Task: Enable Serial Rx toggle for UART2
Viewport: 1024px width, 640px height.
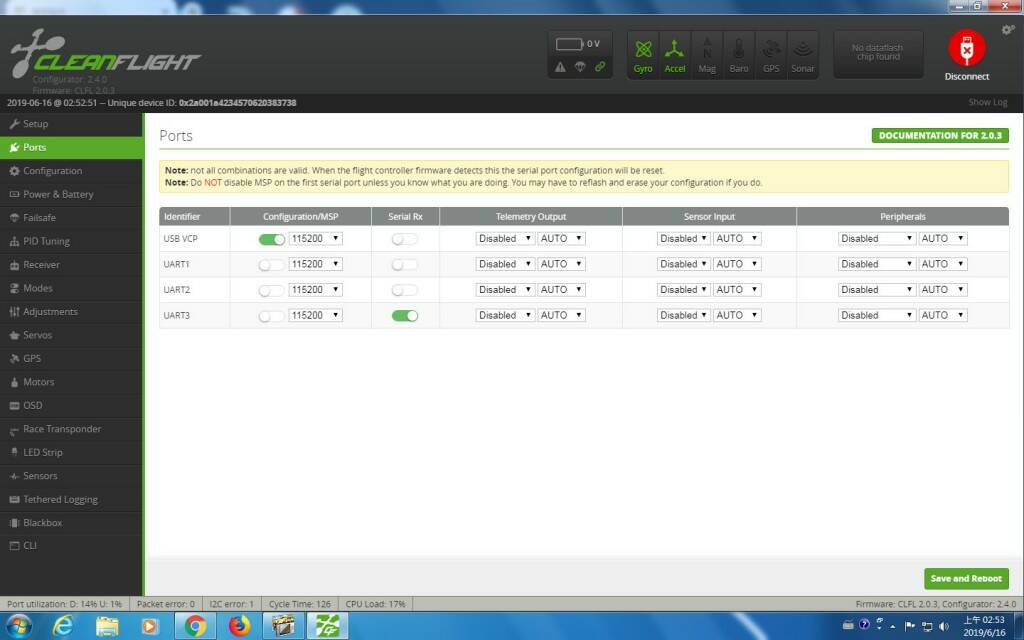Action: coord(405,290)
